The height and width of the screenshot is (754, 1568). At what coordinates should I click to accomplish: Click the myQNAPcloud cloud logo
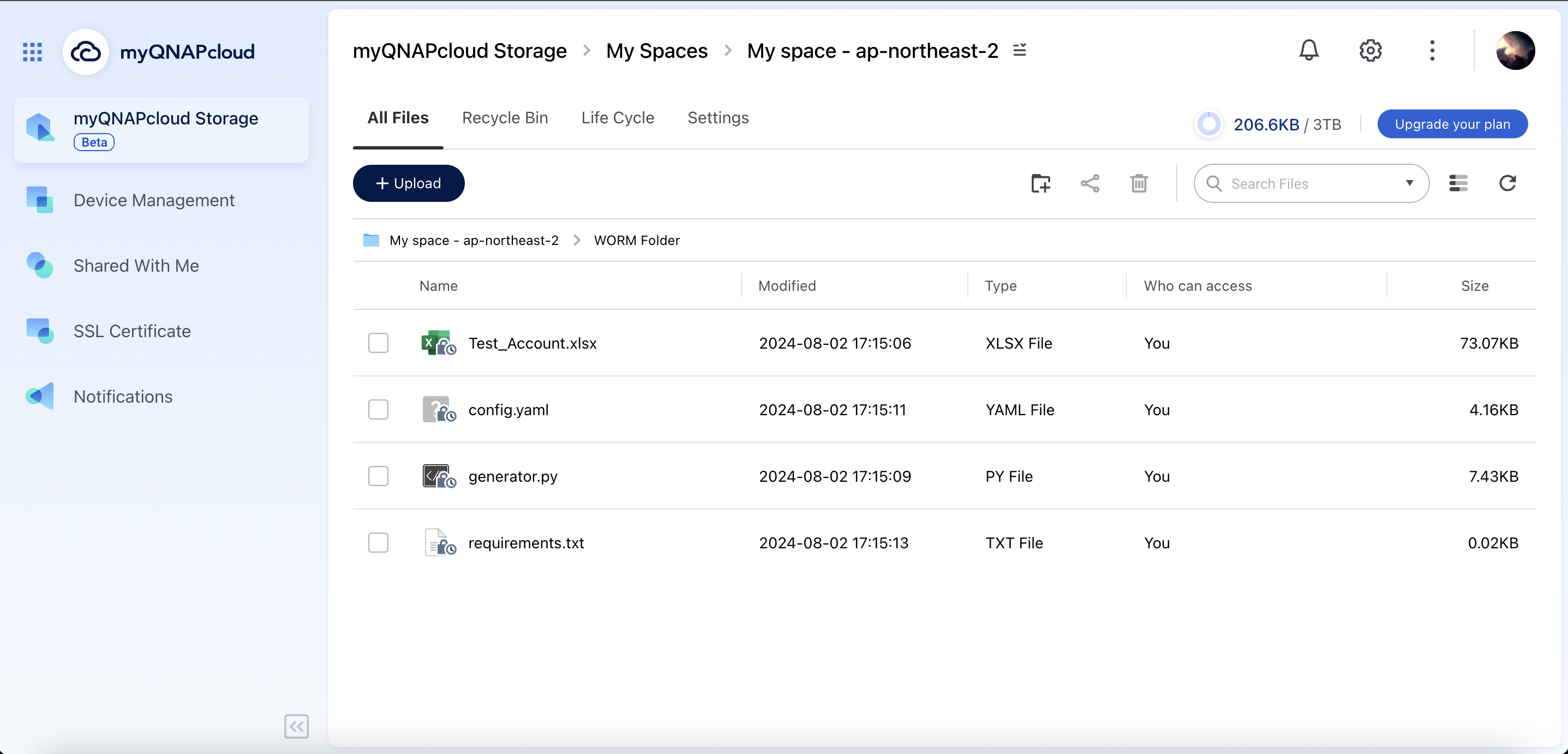(x=86, y=52)
